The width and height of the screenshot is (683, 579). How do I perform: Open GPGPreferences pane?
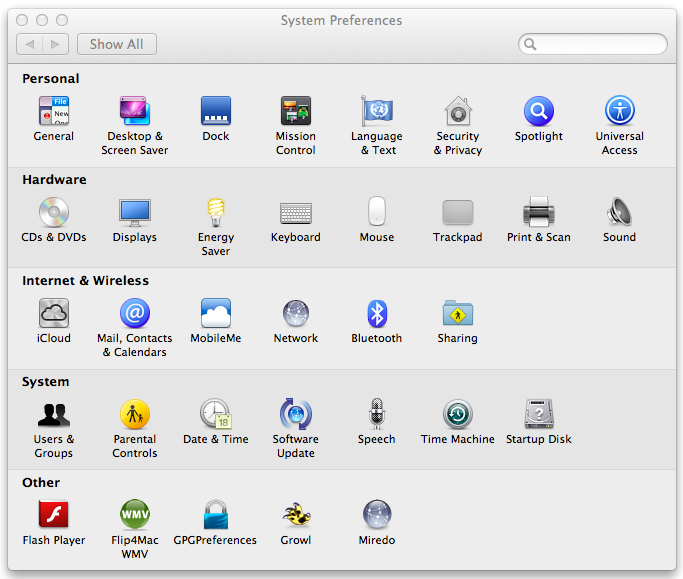(x=215, y=516)
